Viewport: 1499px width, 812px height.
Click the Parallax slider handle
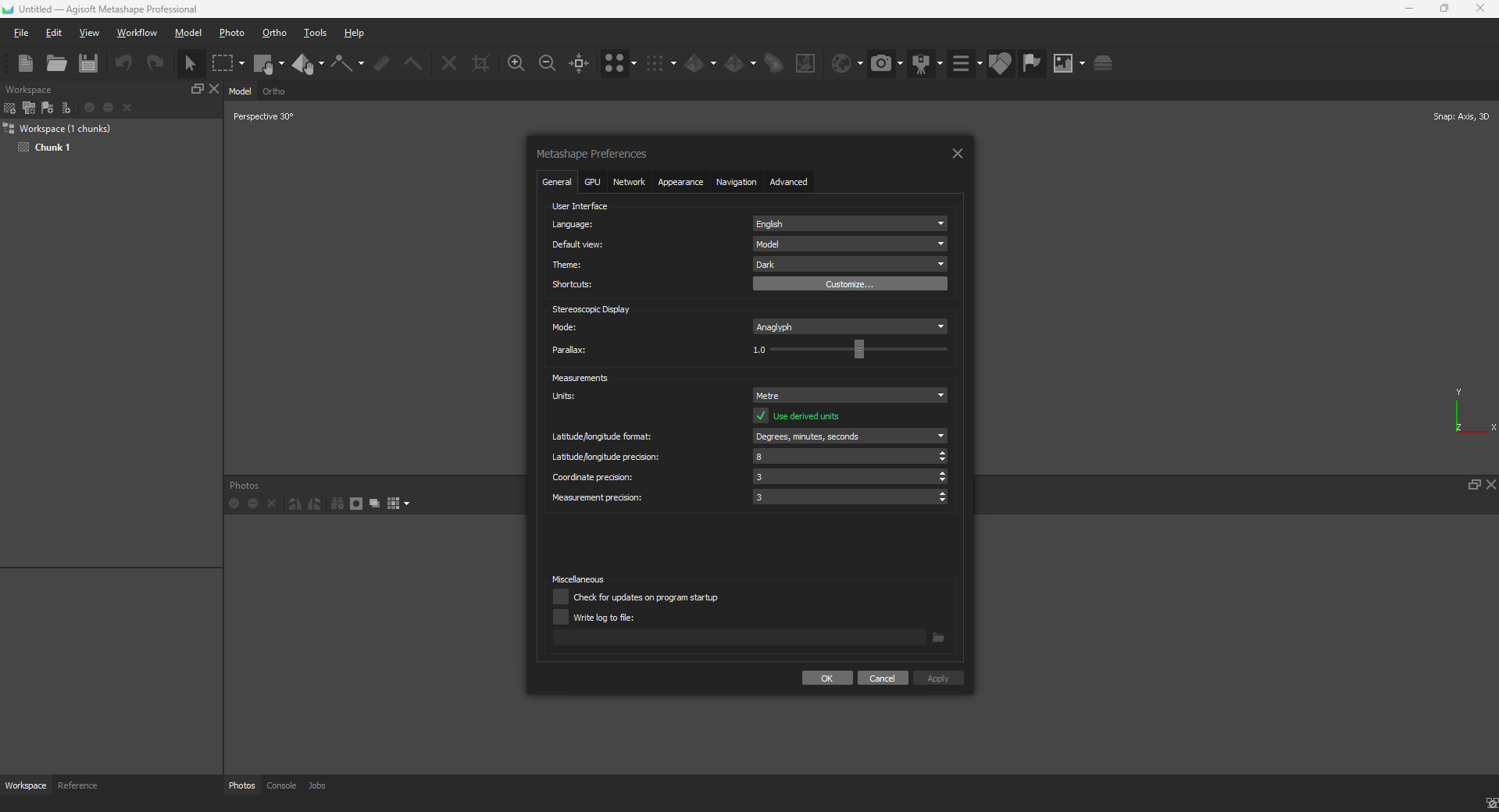pyautogui.click(x=859, y=349)
